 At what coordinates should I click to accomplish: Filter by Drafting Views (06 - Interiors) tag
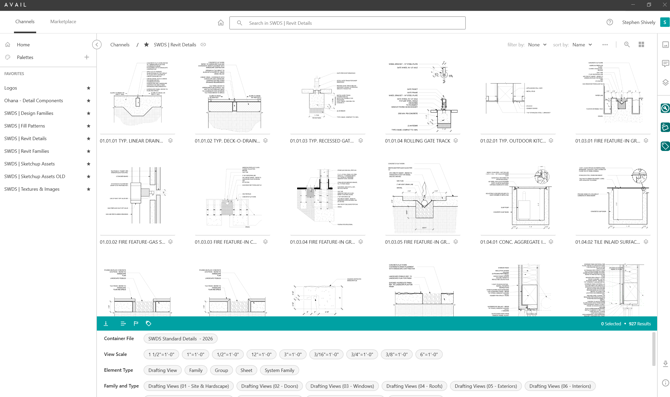point(560,386)
